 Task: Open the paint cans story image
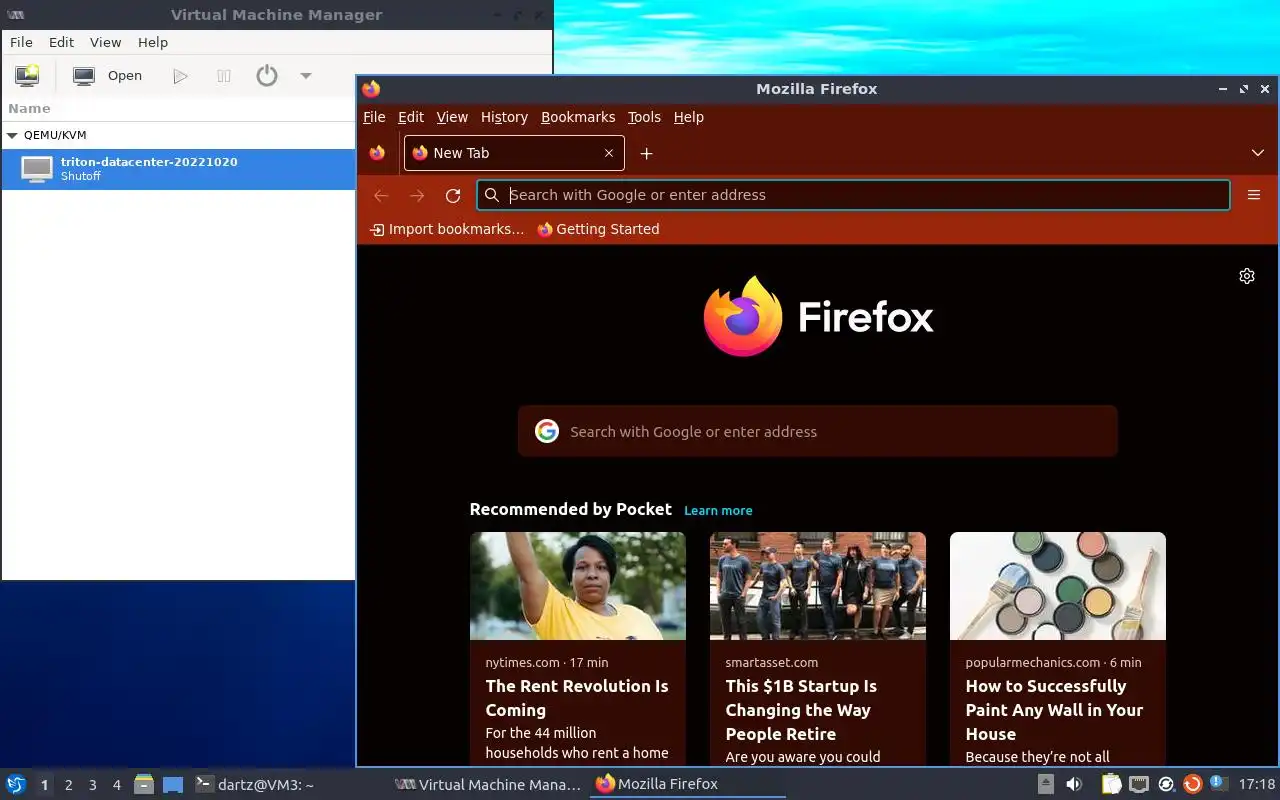[x=1058, y=586]
